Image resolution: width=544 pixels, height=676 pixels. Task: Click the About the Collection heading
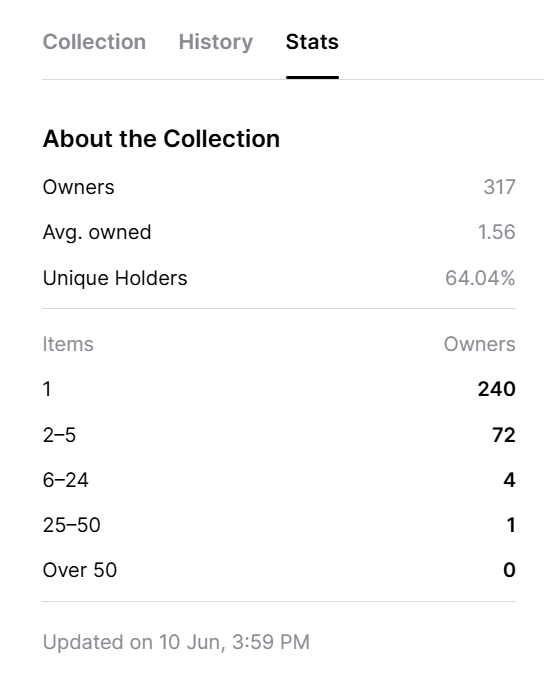pos(161,138)
